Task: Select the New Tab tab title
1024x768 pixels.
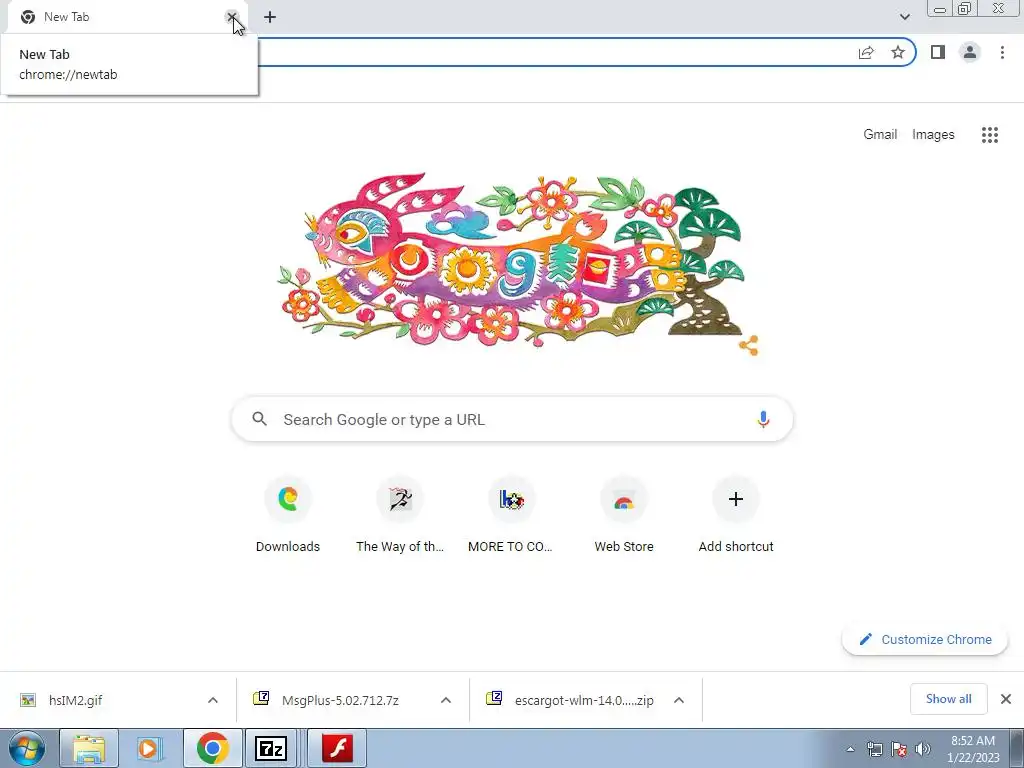Action: point(67,17)
